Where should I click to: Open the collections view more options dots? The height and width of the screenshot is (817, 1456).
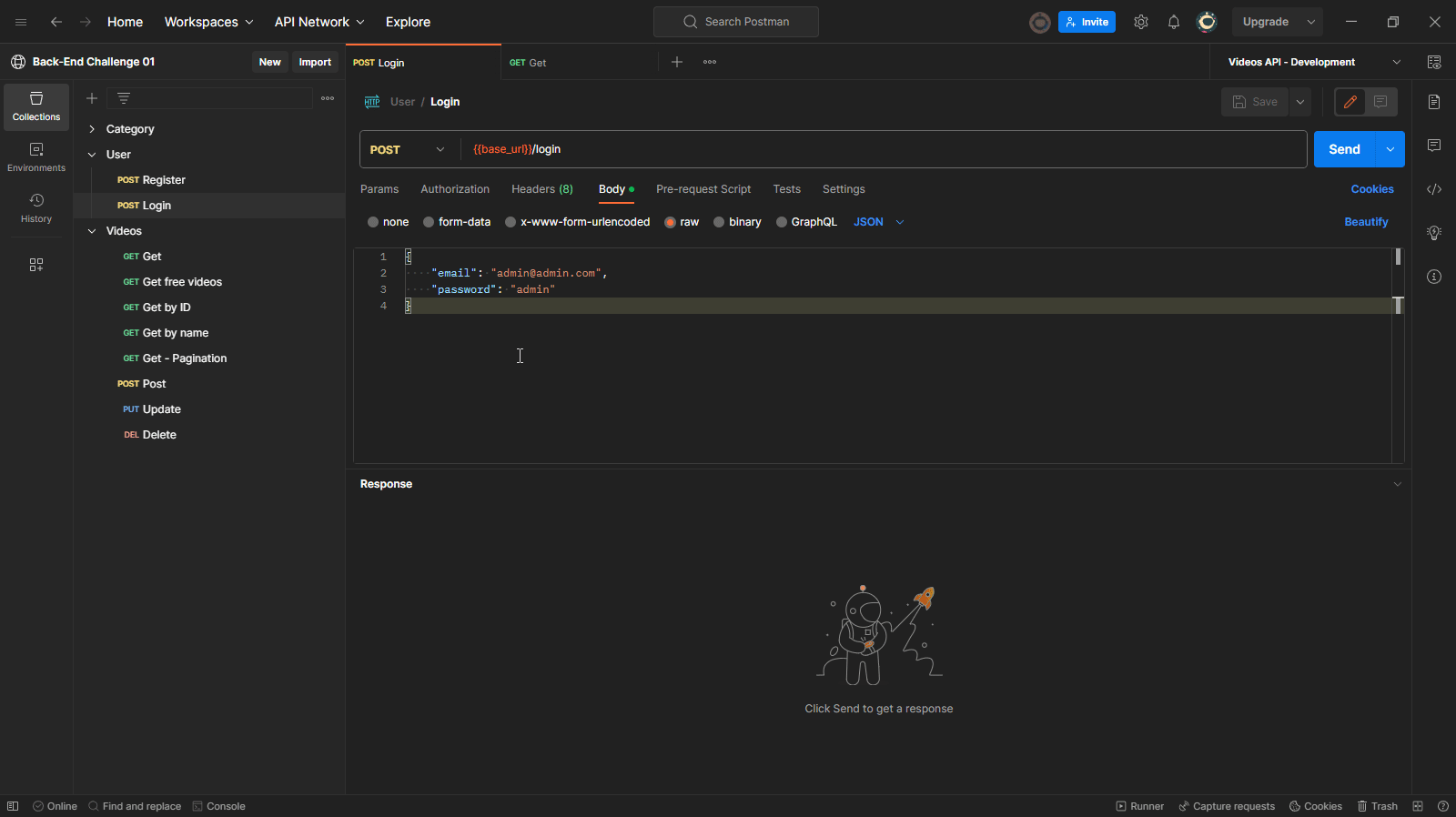tap(328, 98)
